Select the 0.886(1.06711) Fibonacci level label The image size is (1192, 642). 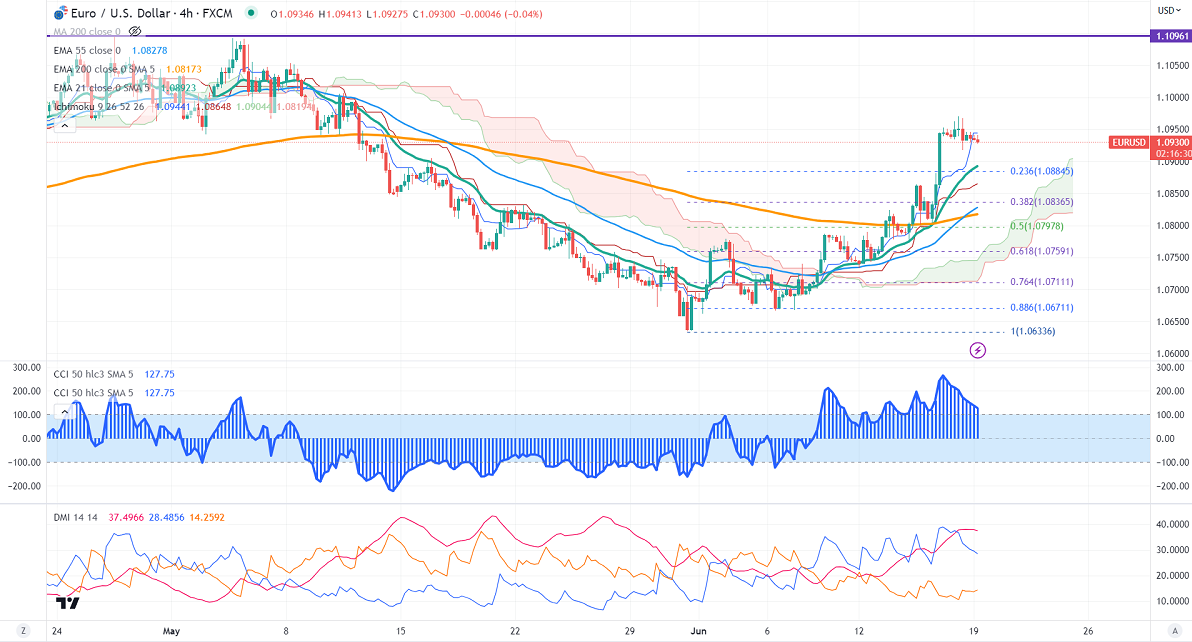pyautogui.click(x=1041, y=308)
